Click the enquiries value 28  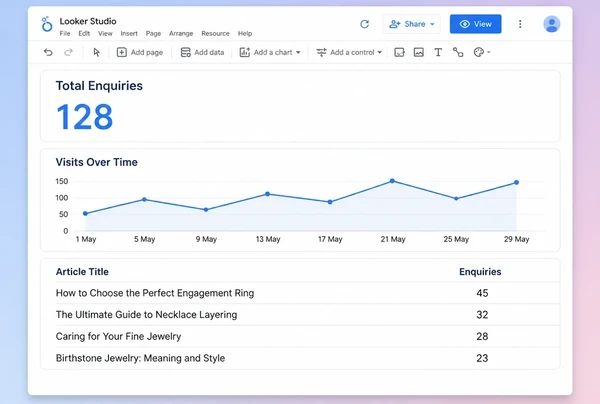click(482, 336)
